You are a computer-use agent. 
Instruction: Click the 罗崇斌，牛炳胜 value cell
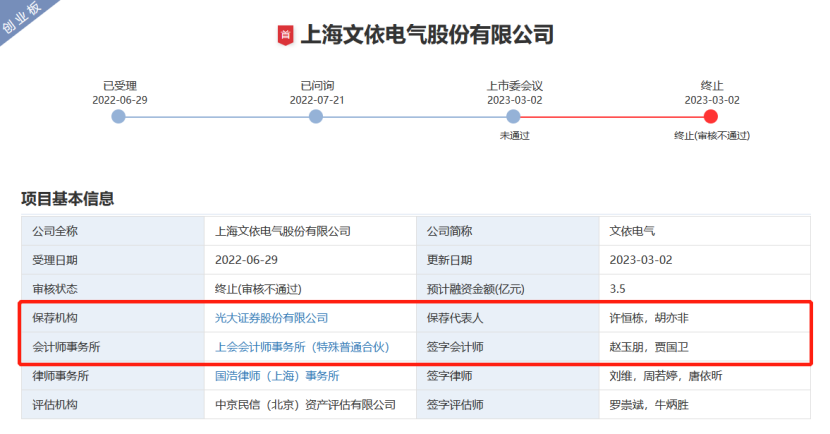[x=705, y=405]
